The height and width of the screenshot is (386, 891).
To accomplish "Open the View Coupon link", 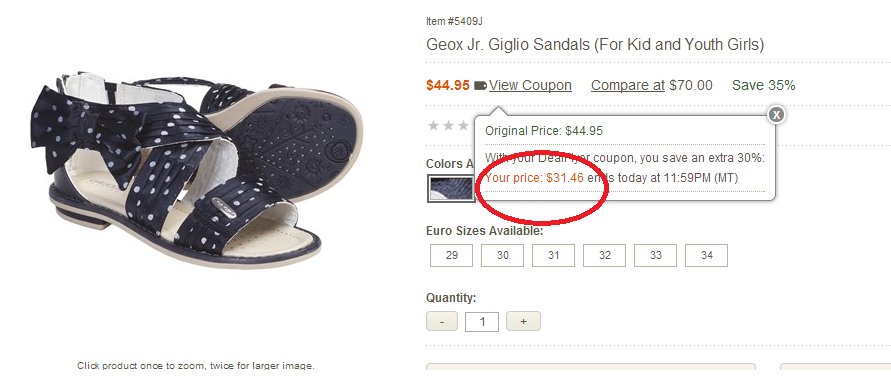I will point(530,85).
